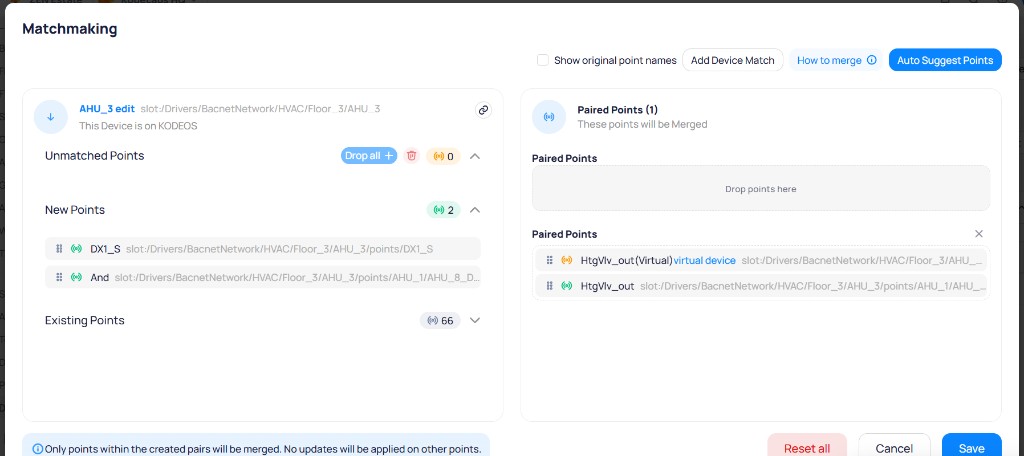Image resolution: width=1024 pixels, height=456 pixels.
Task: Open the How to merge help
Action: (x=836, y=60)
